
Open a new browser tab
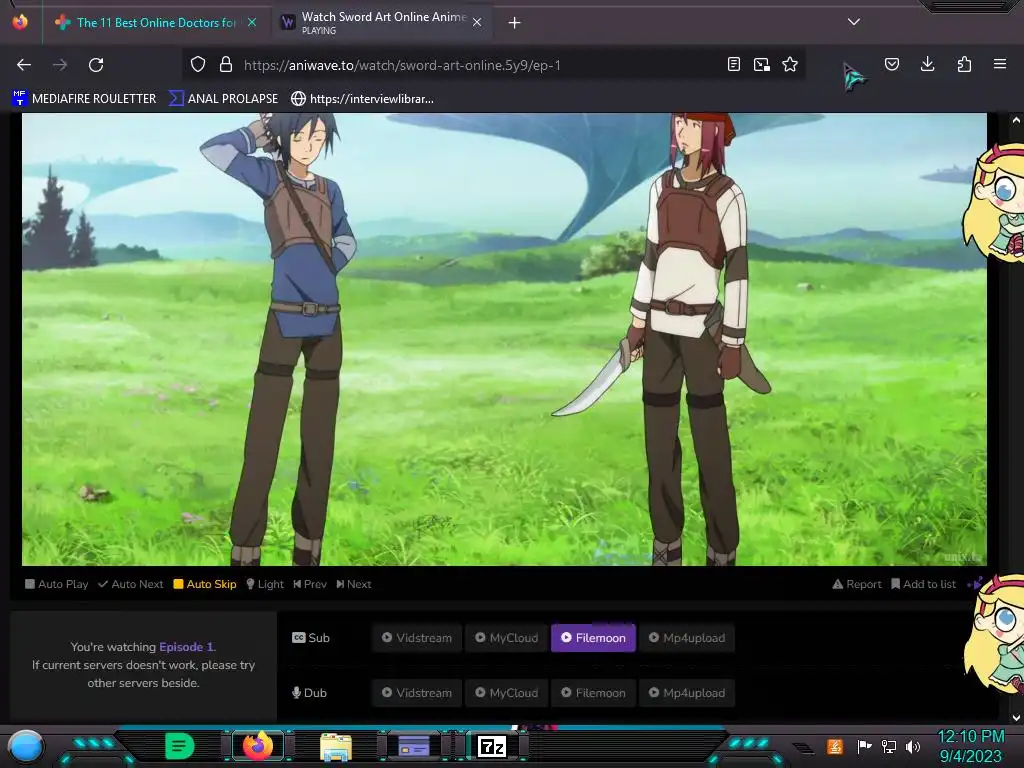click(x=515, y=23)
